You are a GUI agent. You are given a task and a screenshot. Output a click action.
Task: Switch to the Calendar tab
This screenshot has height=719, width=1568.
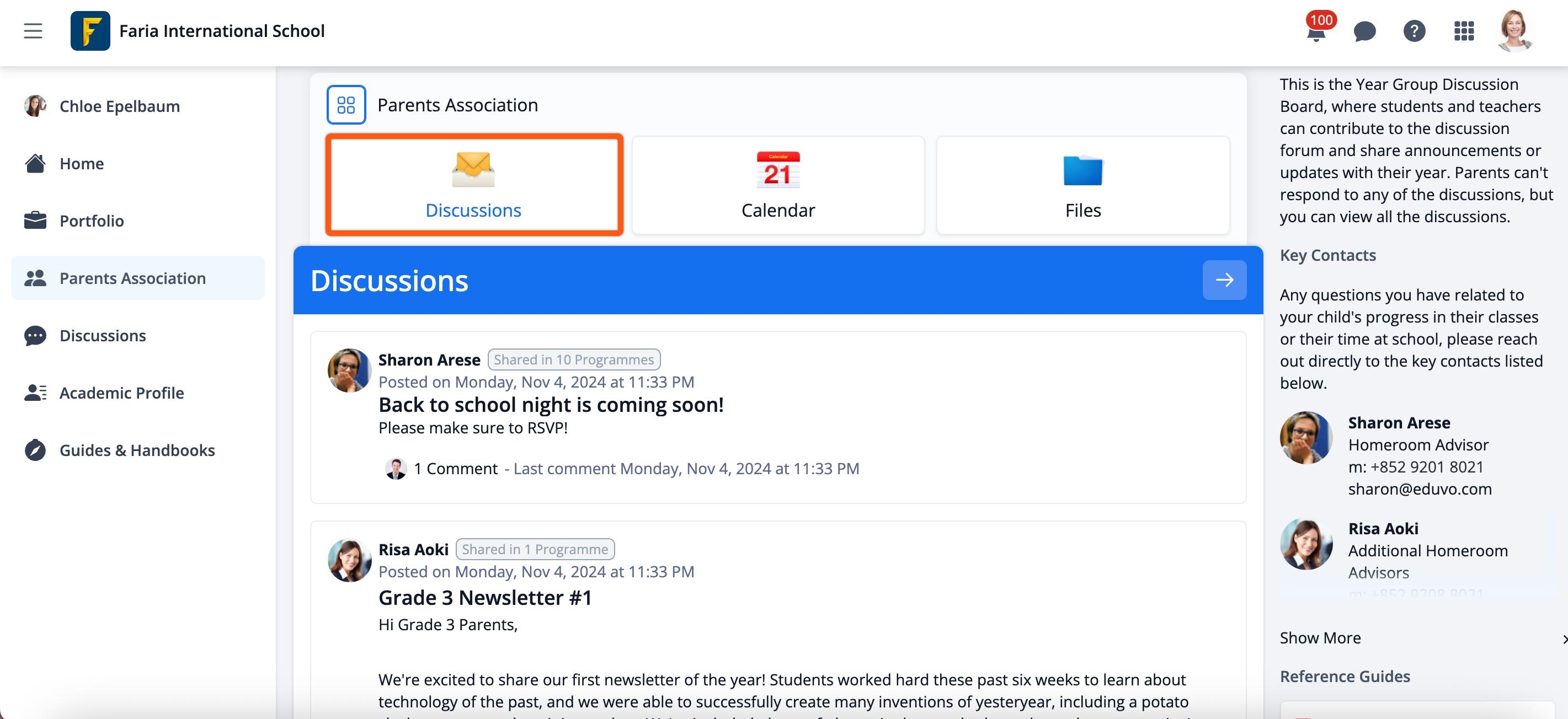(777, 185)
